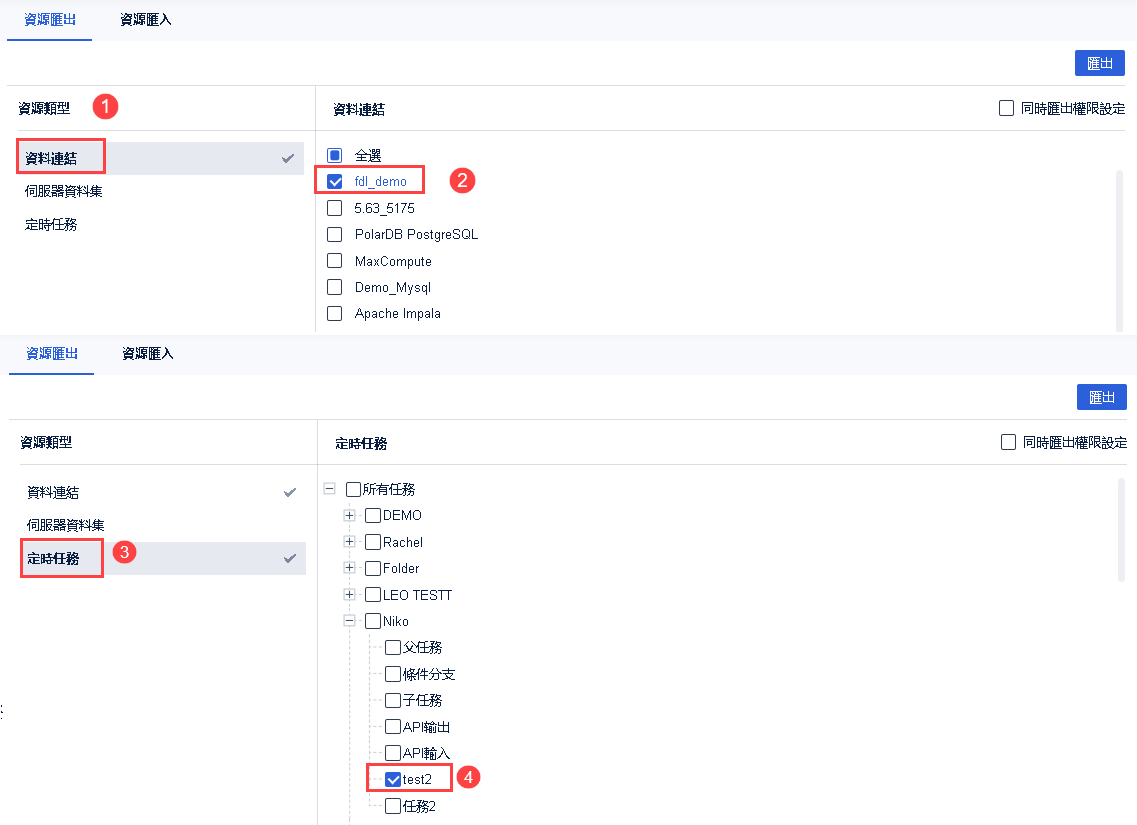Click the red number 4 badge beside test2
Screen dimensions: 1137x825
pyautogui.click(x=468, y=776)
